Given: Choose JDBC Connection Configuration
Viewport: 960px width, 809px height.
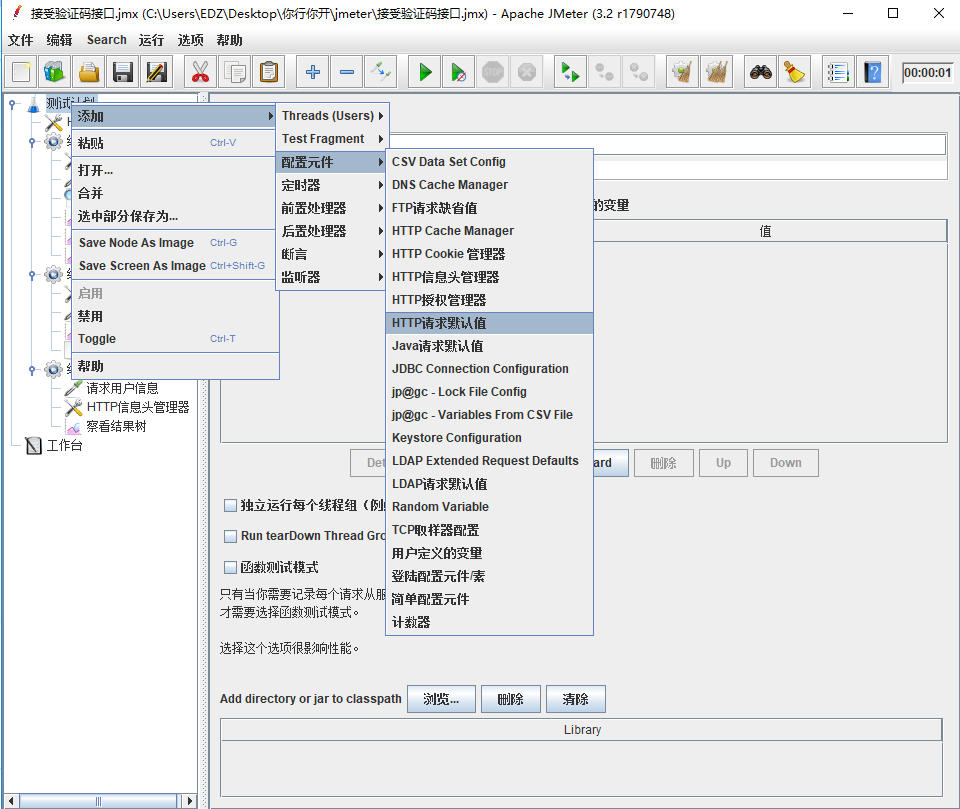Looking at the screenshot, I should (489, 369).
